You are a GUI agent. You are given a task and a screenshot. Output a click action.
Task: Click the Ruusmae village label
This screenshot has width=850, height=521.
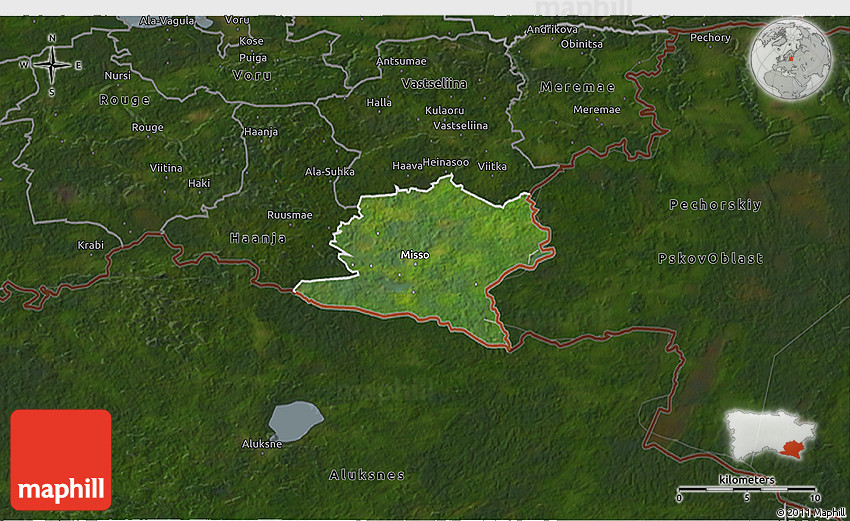289,215
